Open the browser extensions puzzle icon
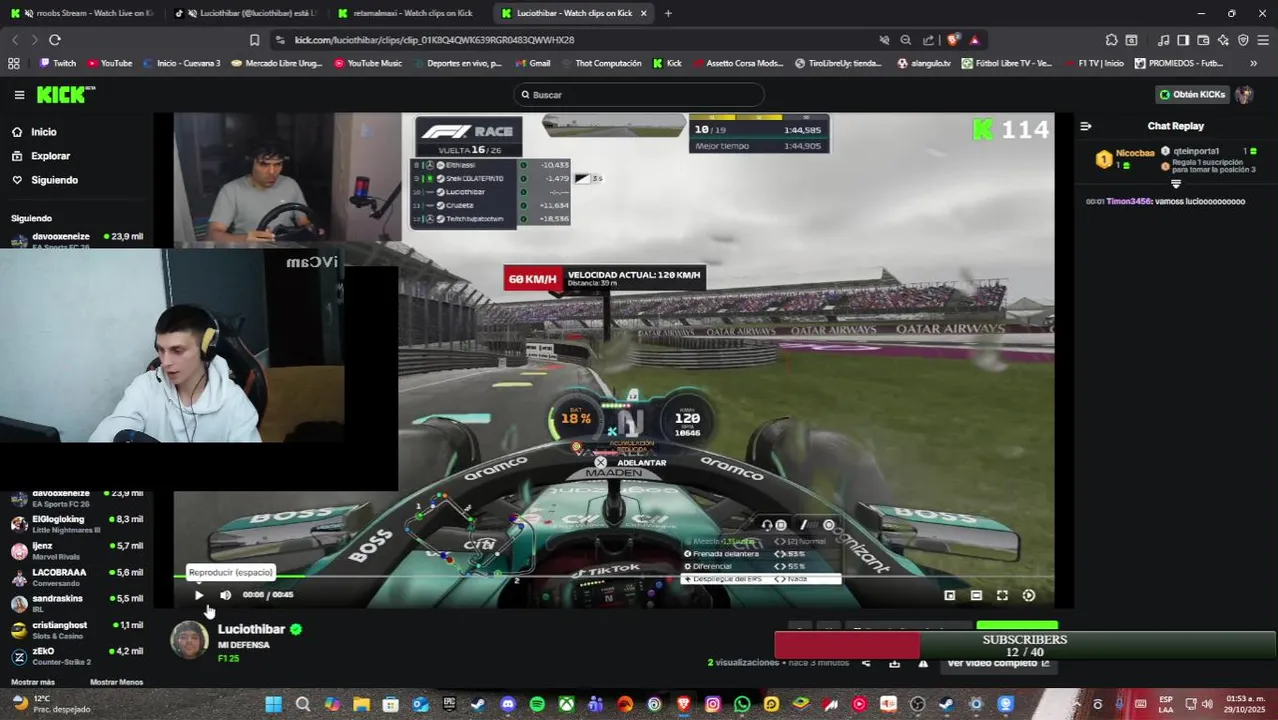This screenshot has width=1278, height=720. tap(1111, 40)
